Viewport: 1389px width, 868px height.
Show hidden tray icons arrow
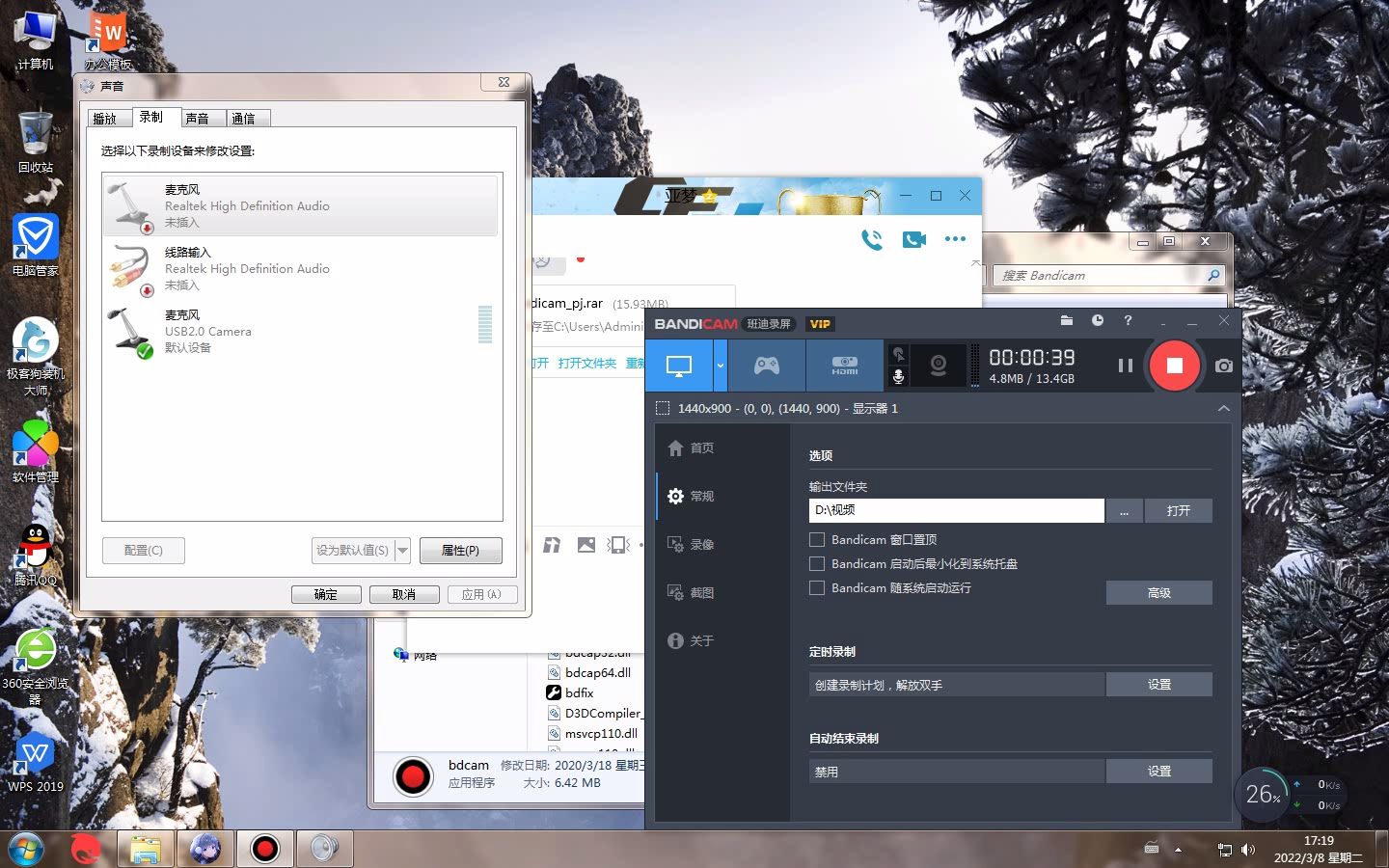click(1178, 850)
